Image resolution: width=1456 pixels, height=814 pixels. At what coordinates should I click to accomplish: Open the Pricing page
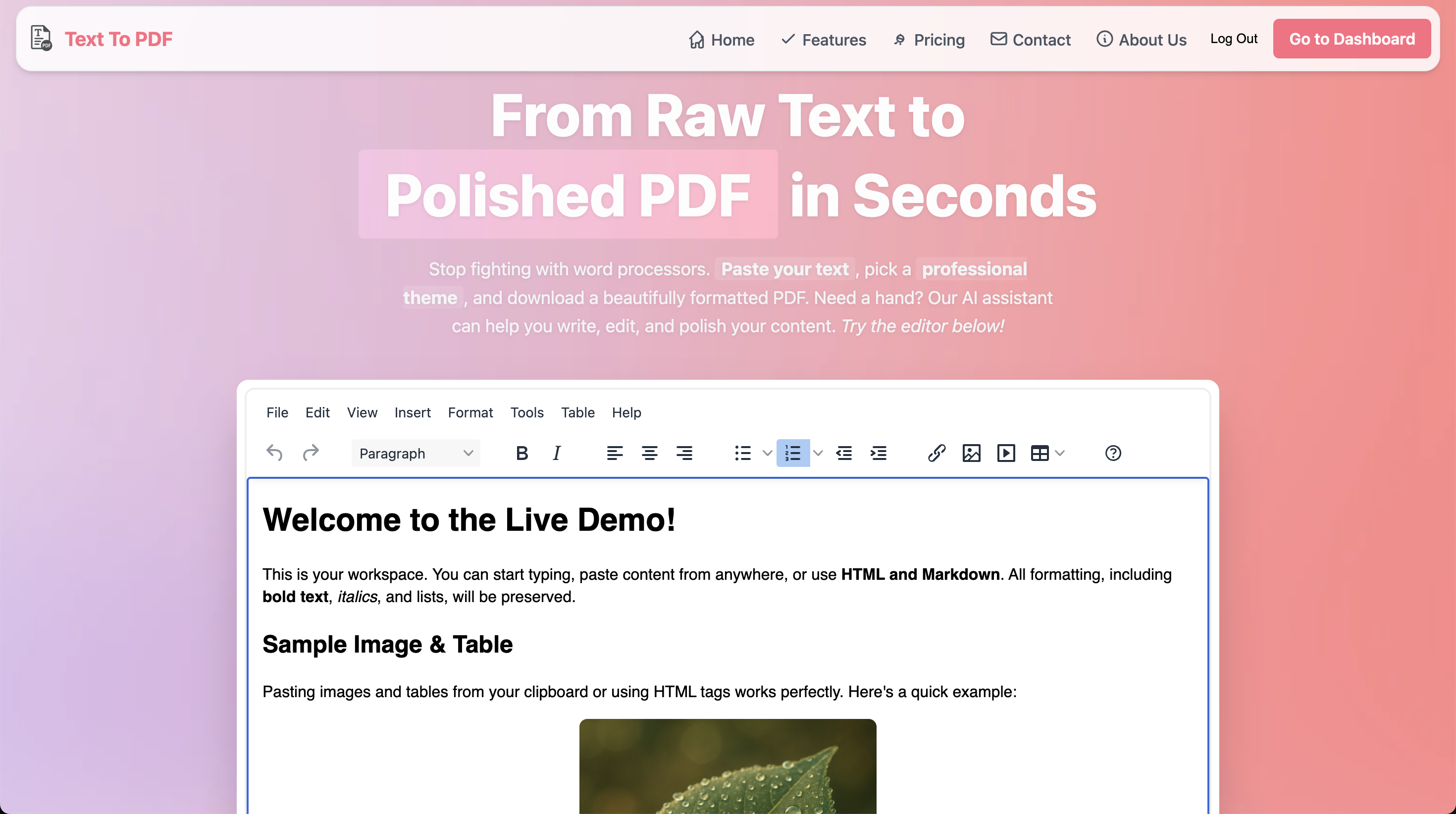coord(929,40)
